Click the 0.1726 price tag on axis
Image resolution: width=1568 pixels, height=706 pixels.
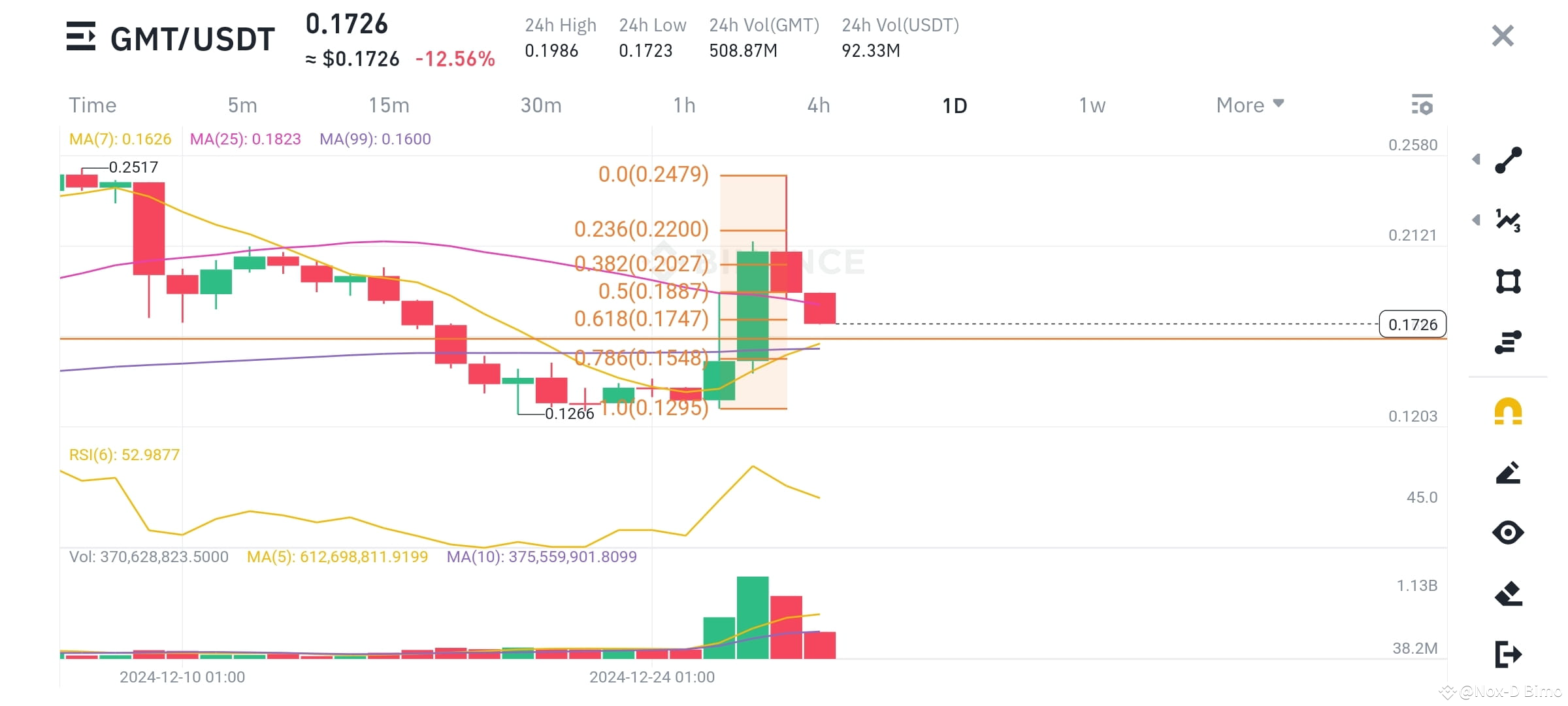(x=1413, y=324)
